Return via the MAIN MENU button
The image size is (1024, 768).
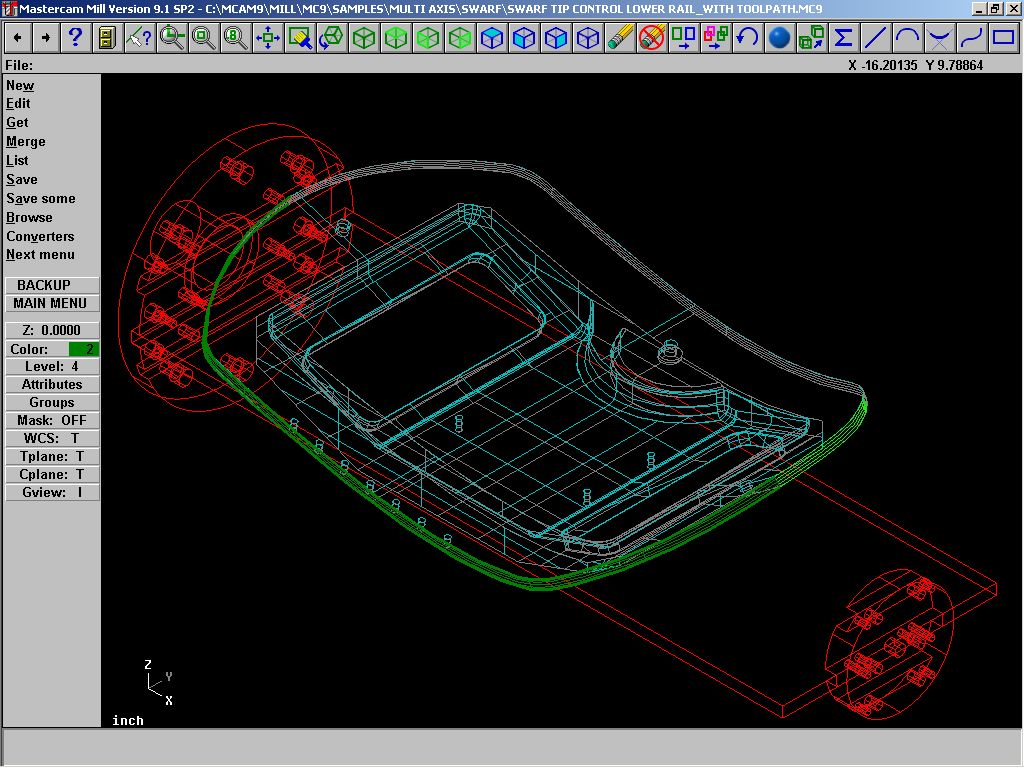[52, 303]
